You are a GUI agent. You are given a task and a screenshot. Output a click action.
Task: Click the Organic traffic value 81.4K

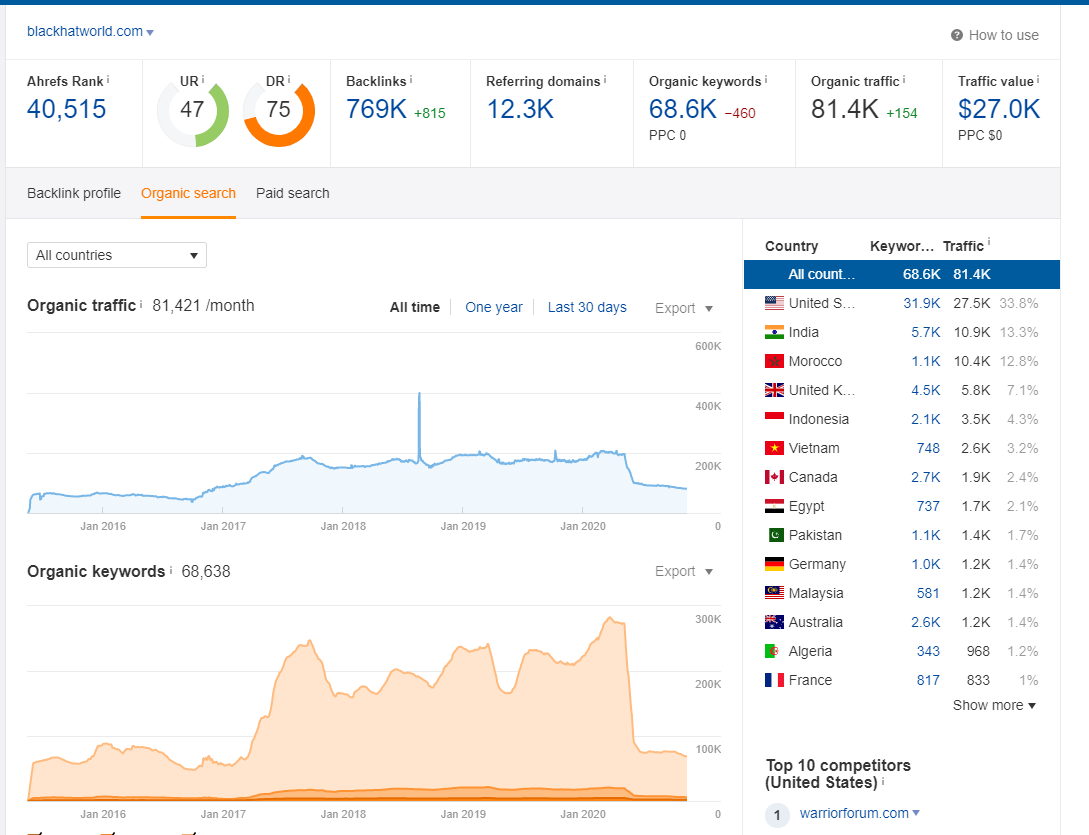click(x=845, y=109)
